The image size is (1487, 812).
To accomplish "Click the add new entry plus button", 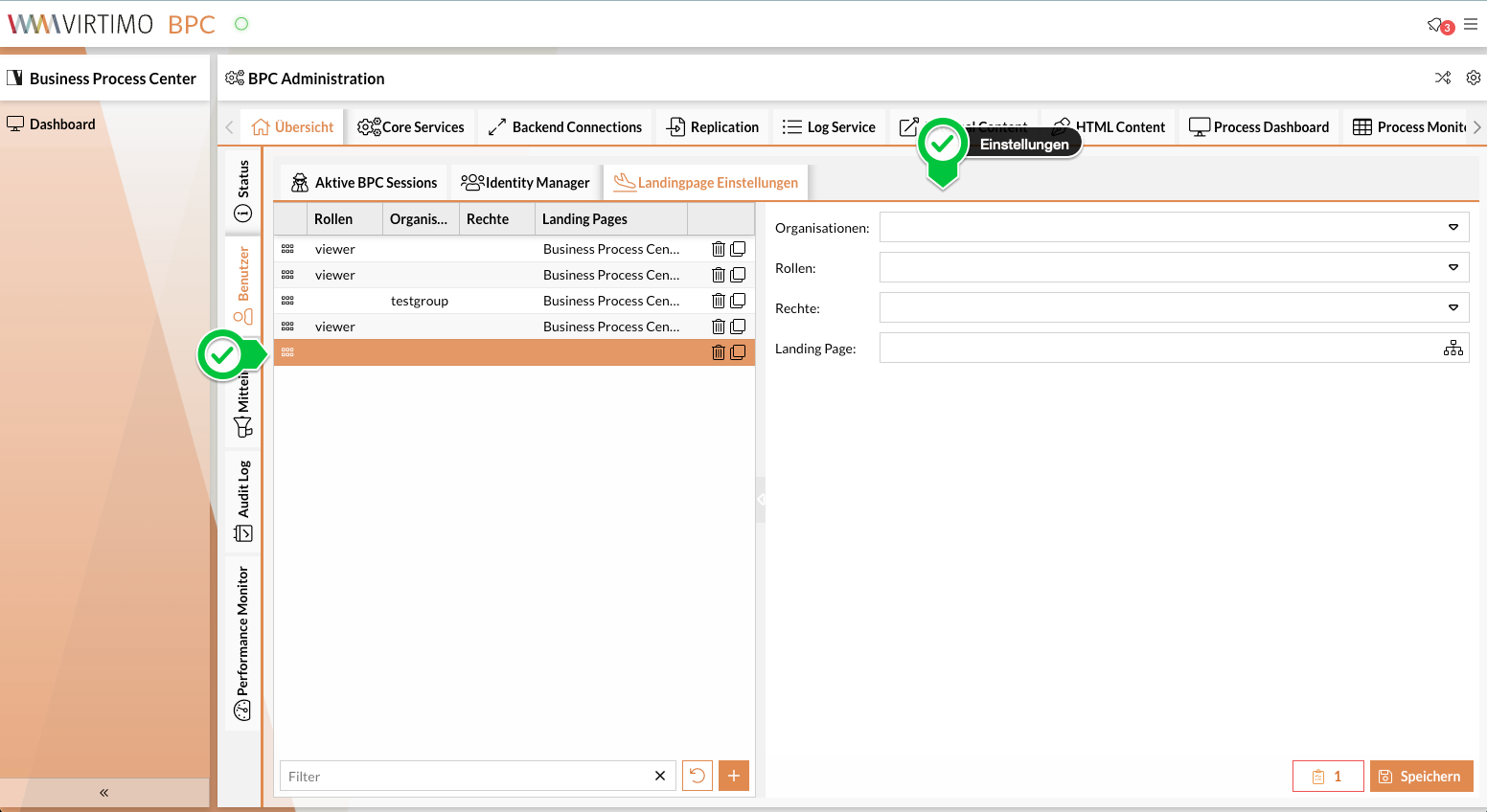I will click(734, 776).
